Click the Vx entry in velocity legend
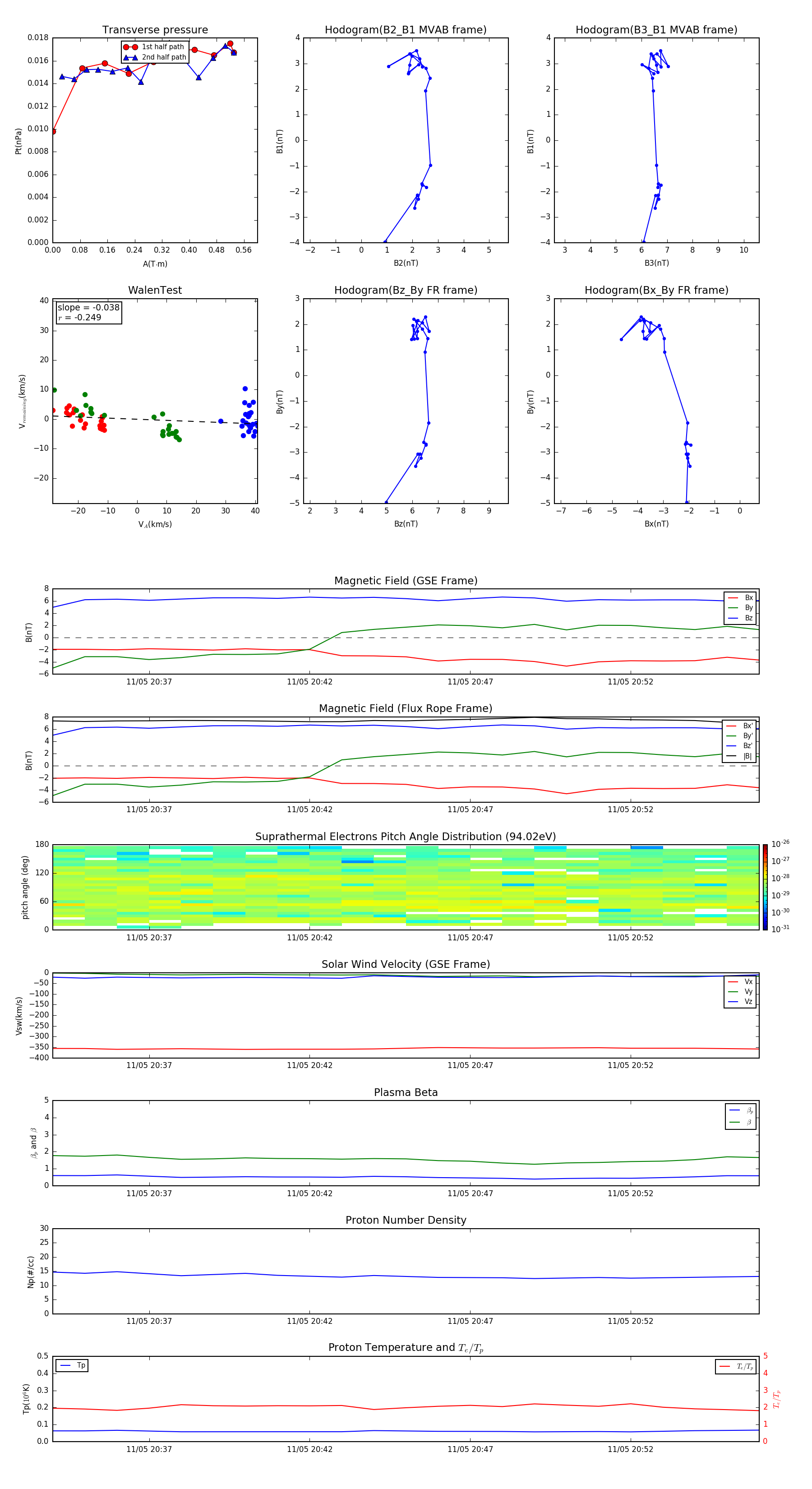Image resolution: width=812 pixels, height=1489 pixels. coord(740,981)
